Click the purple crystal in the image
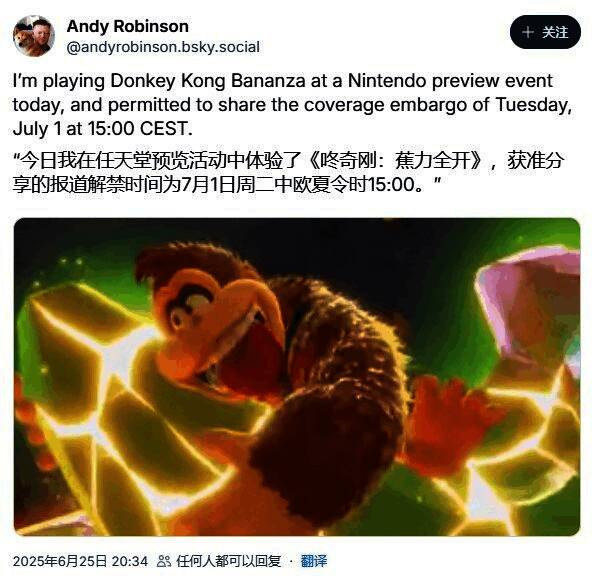The height and width of the screenshot is (580, 592). (x=529, y=302)
